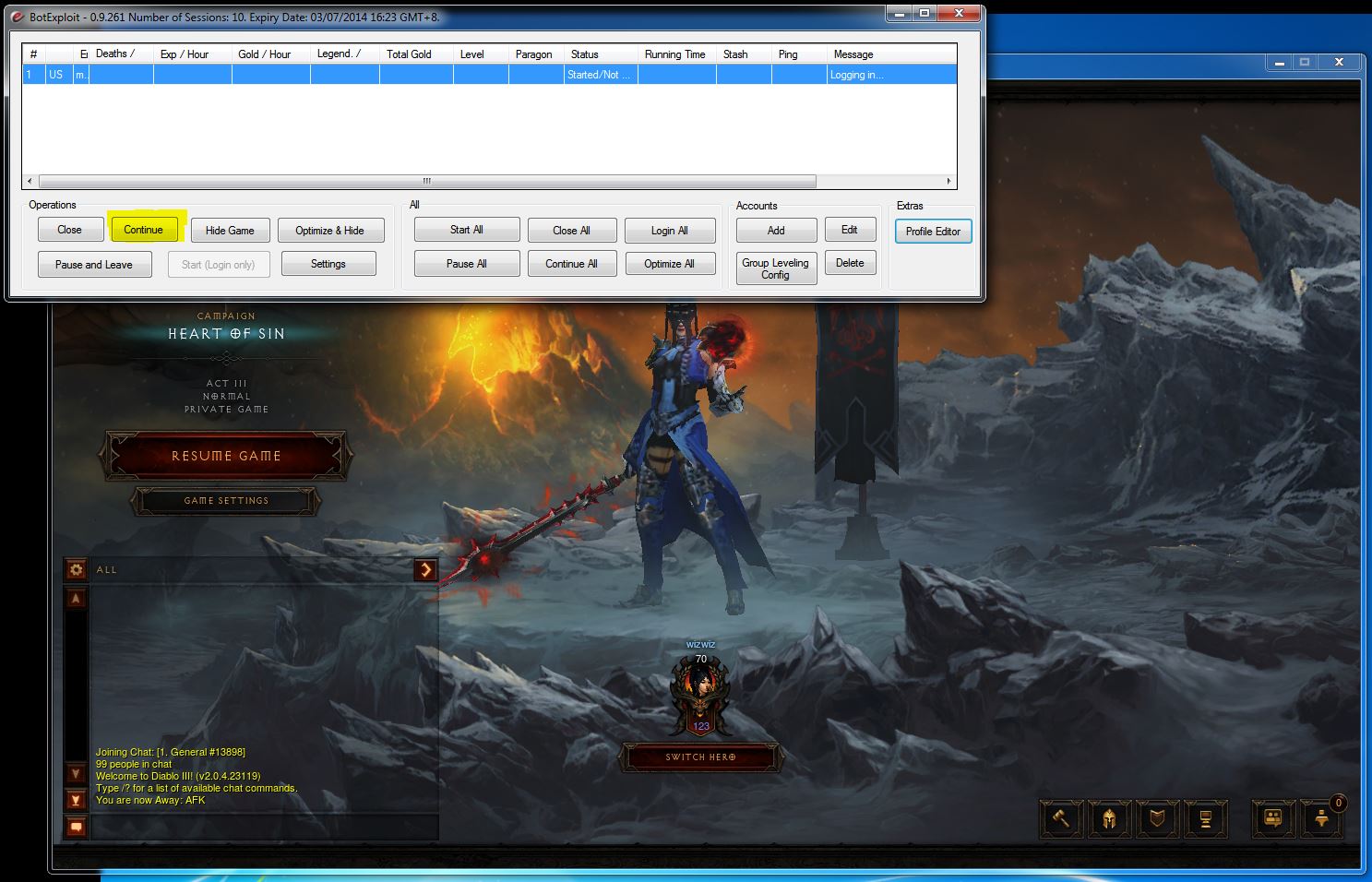This screenshot has width=1372, height=882.
Task: Click the Stash column header
Action: point(744,54)
